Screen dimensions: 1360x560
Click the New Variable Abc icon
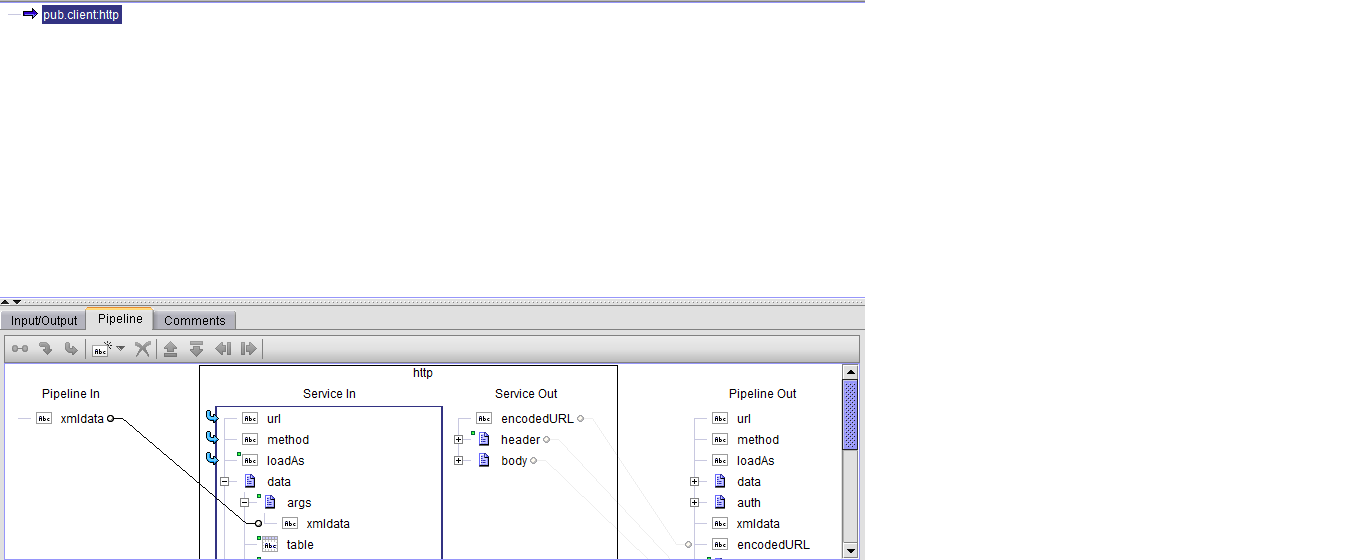101,349
